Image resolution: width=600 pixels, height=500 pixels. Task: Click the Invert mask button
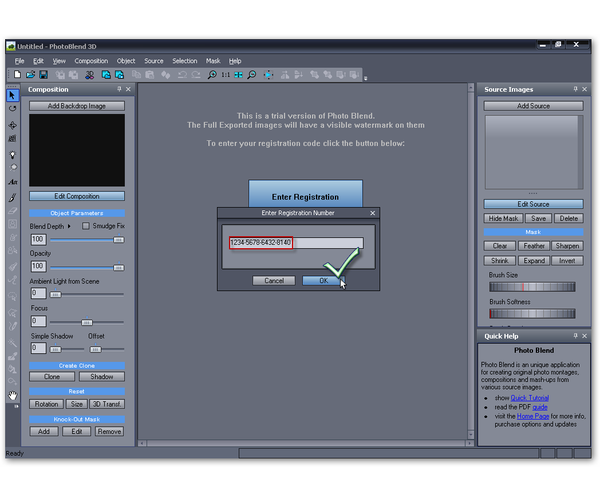point(567,261)
